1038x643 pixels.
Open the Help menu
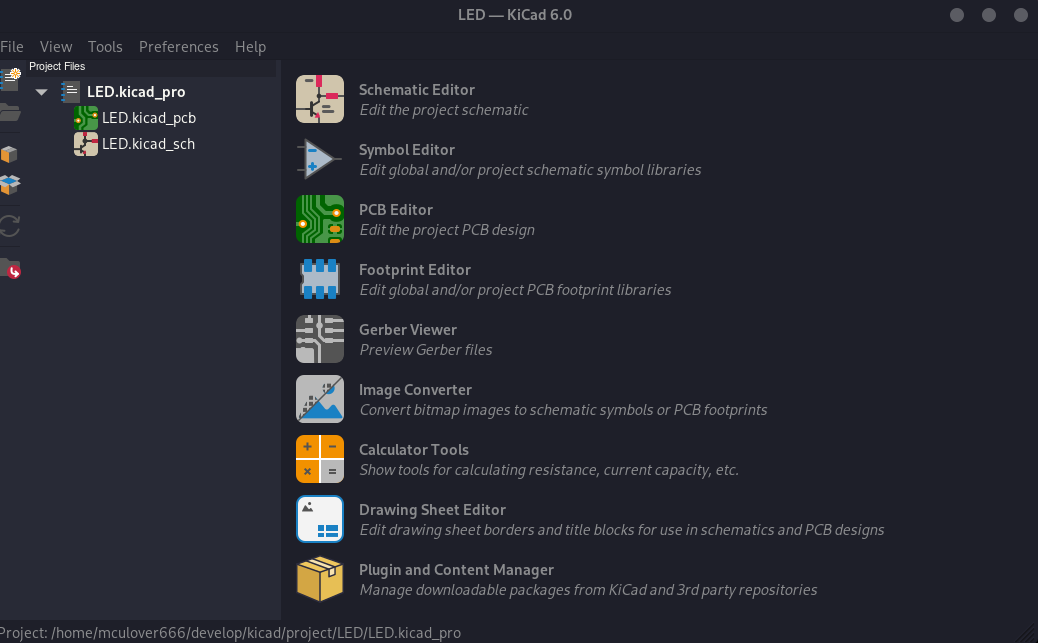250,47
